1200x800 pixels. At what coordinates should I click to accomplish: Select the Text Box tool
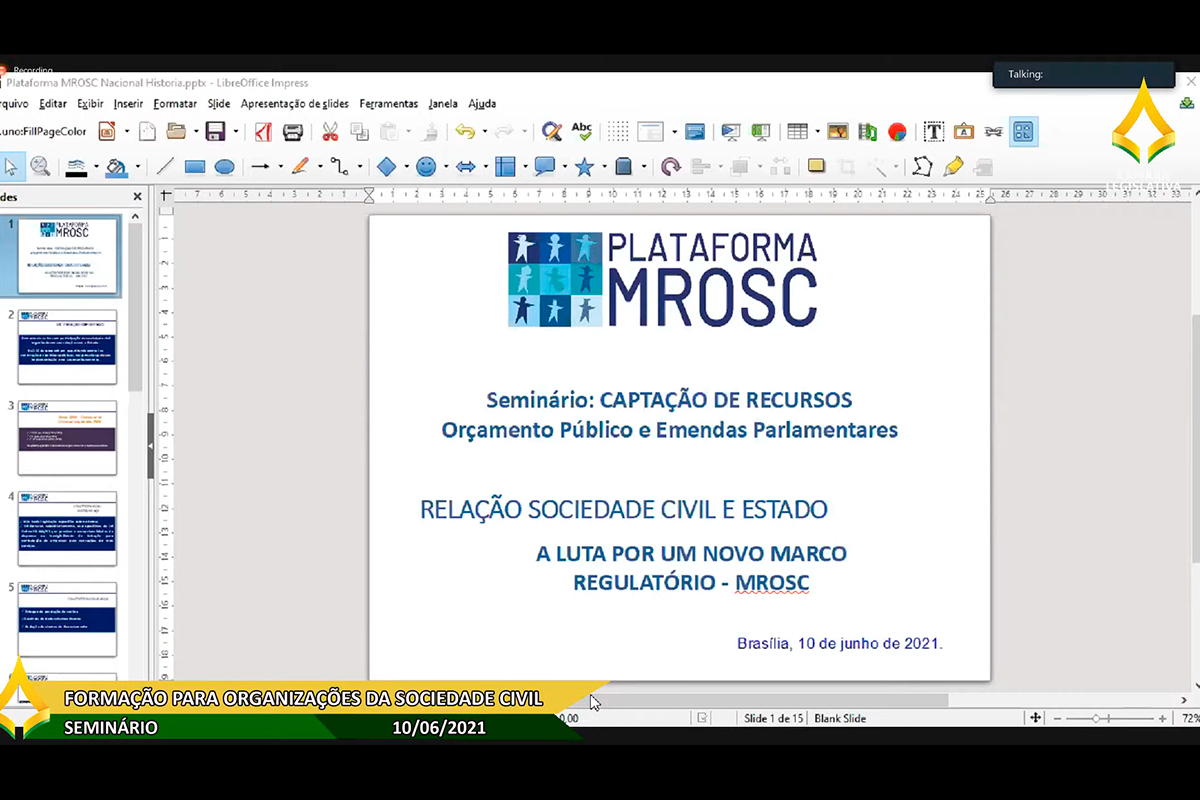pyautogui.click(x=933, y=132)
